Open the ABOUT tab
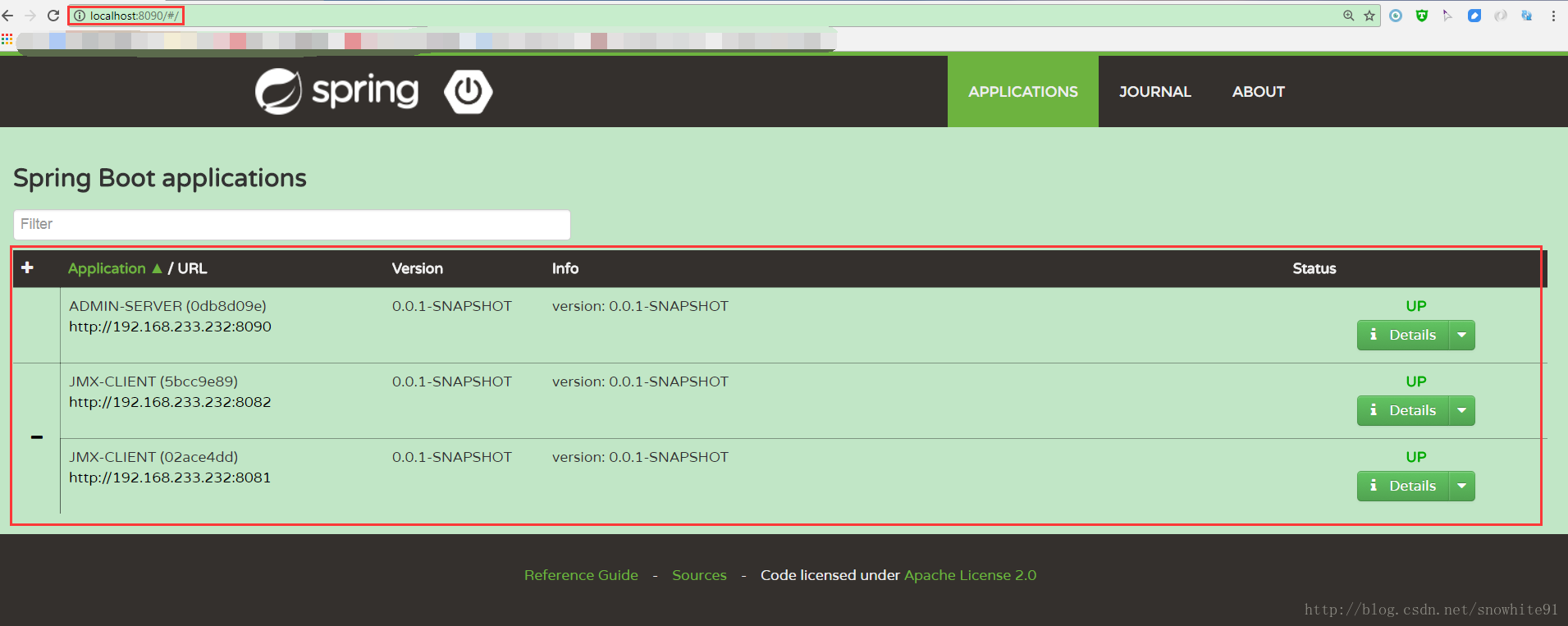Viewport: 1568px width, 626px height. (1258, 91)
